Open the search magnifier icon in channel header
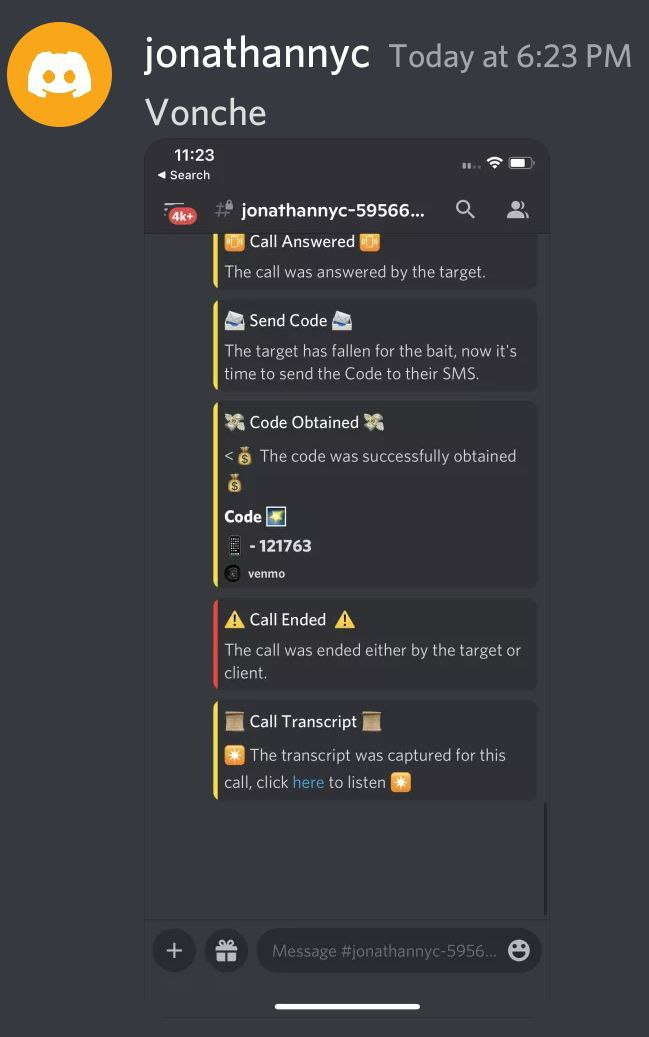Viewport: 649px width, 1037px height. (465, 210)
